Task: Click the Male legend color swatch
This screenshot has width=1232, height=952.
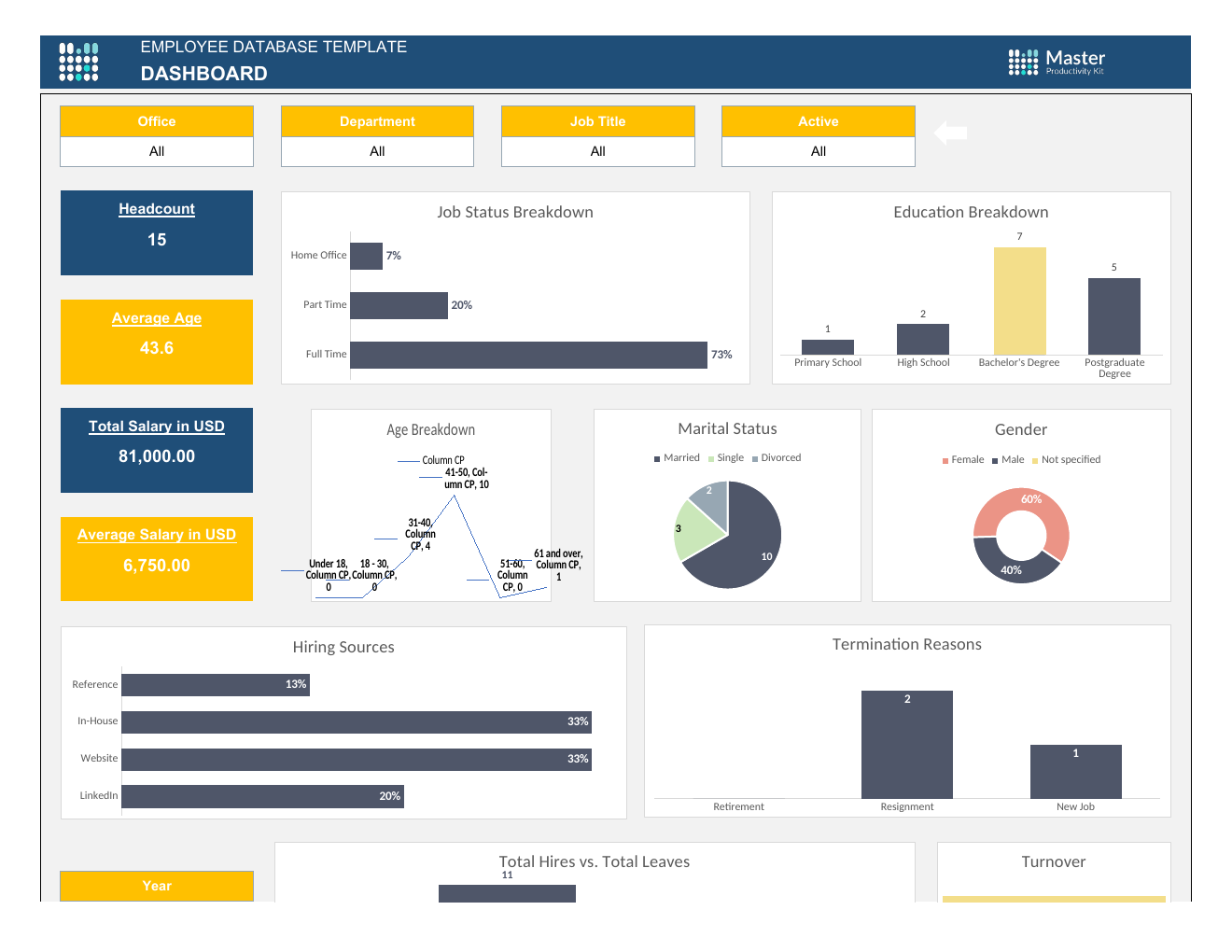Action: pos(995,460)
